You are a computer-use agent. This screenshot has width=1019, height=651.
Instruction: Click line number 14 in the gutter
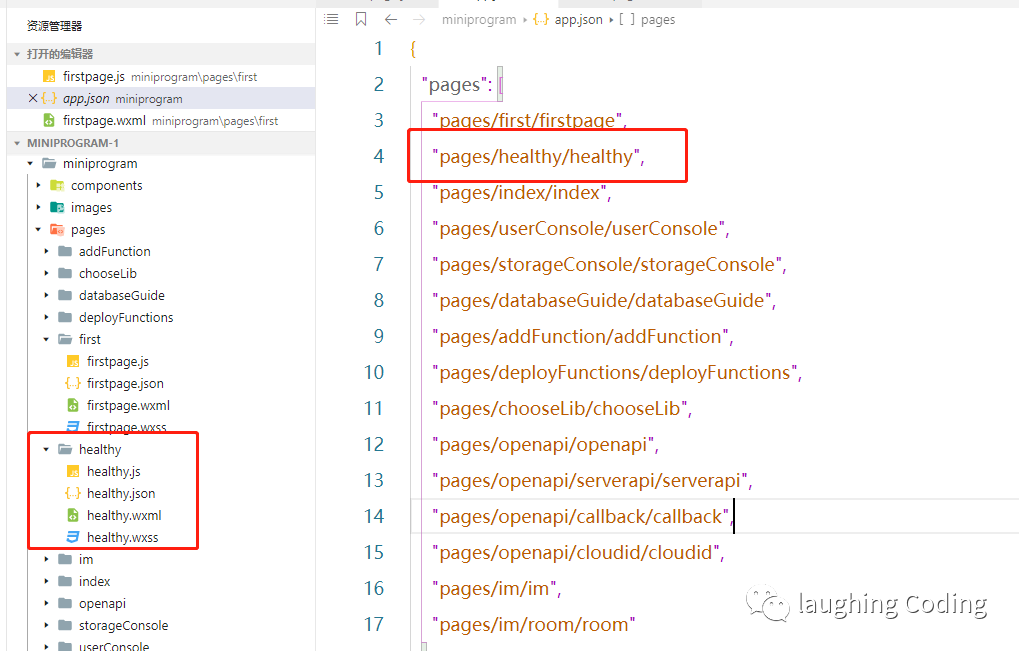coord(373,516)
